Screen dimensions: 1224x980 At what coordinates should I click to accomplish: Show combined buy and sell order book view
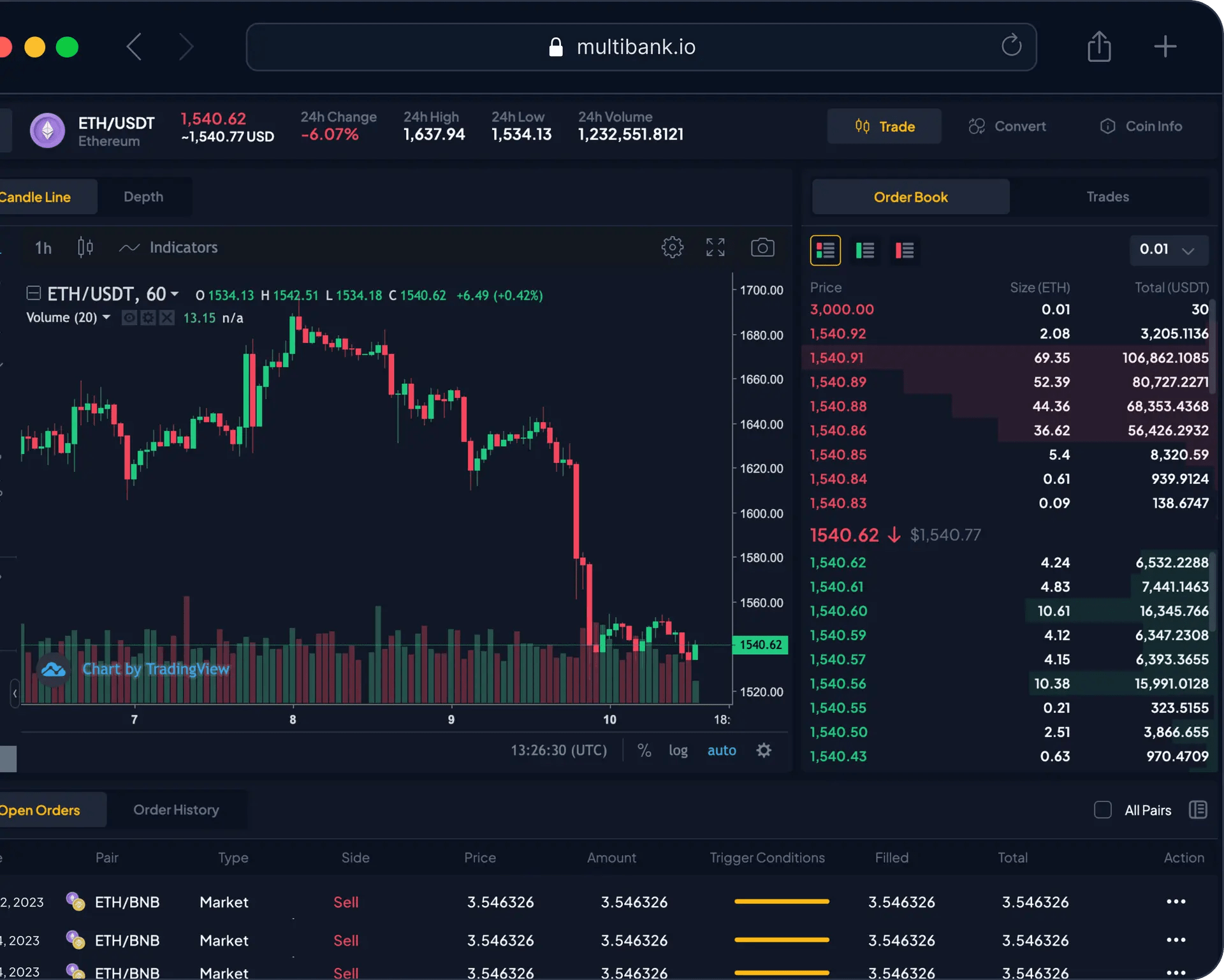(825, 250)
